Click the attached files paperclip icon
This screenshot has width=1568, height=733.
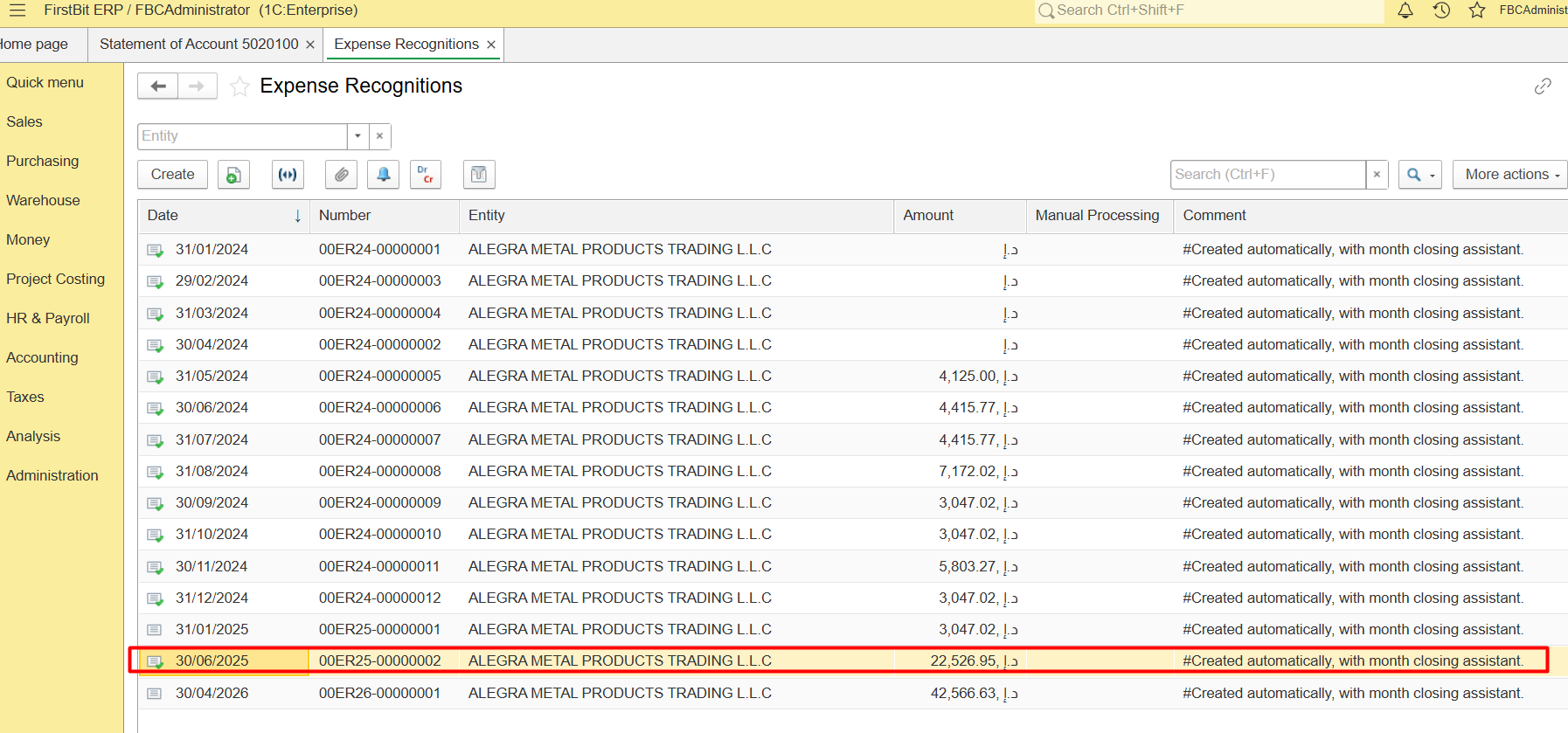[341, 175]
